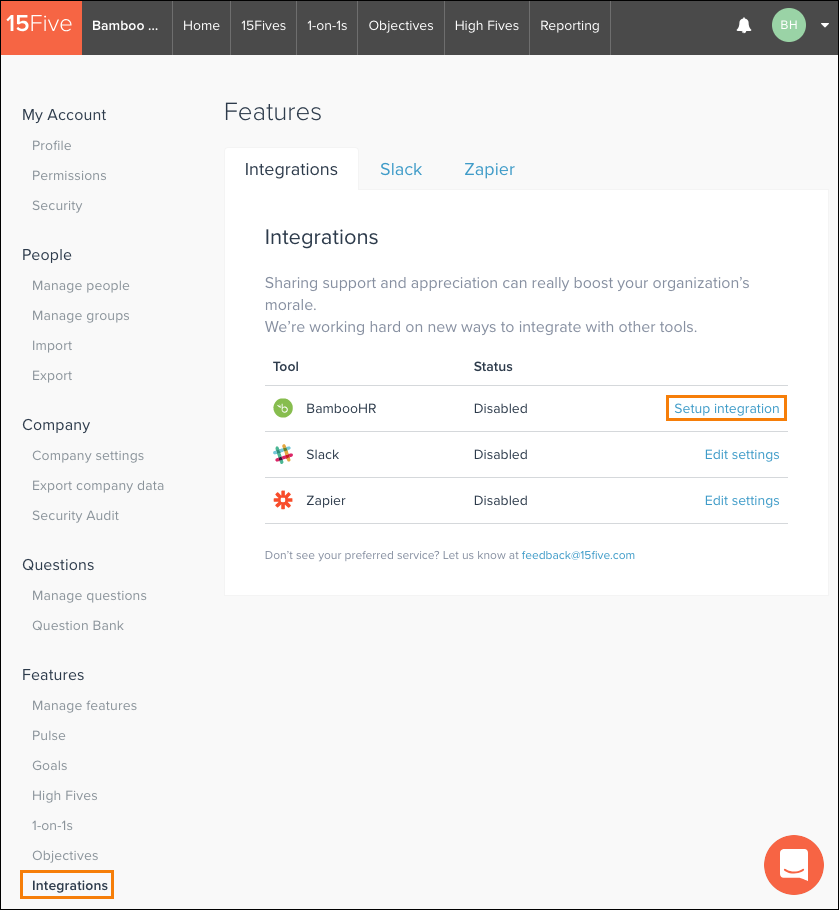Click the 15Five logo

pos(41,27)
